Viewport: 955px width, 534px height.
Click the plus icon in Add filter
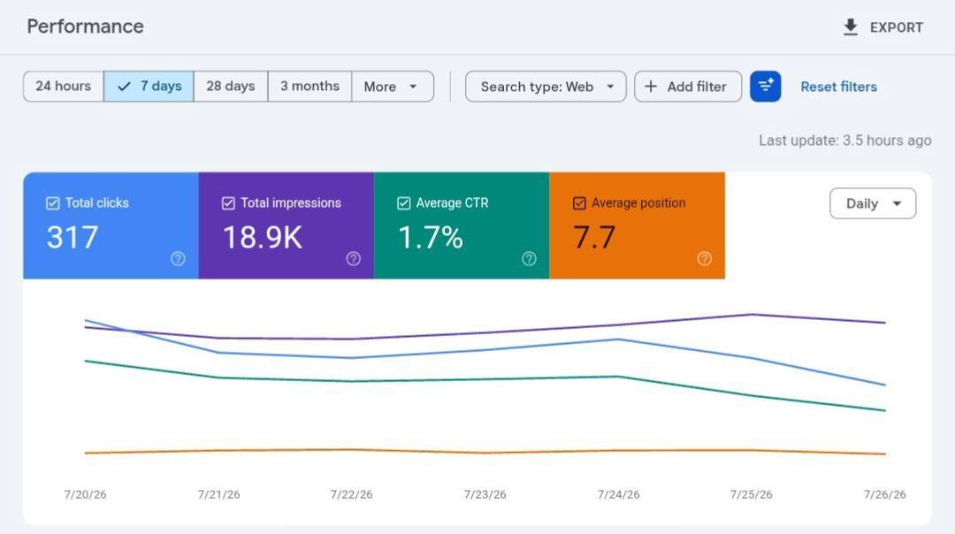[650, 86]
